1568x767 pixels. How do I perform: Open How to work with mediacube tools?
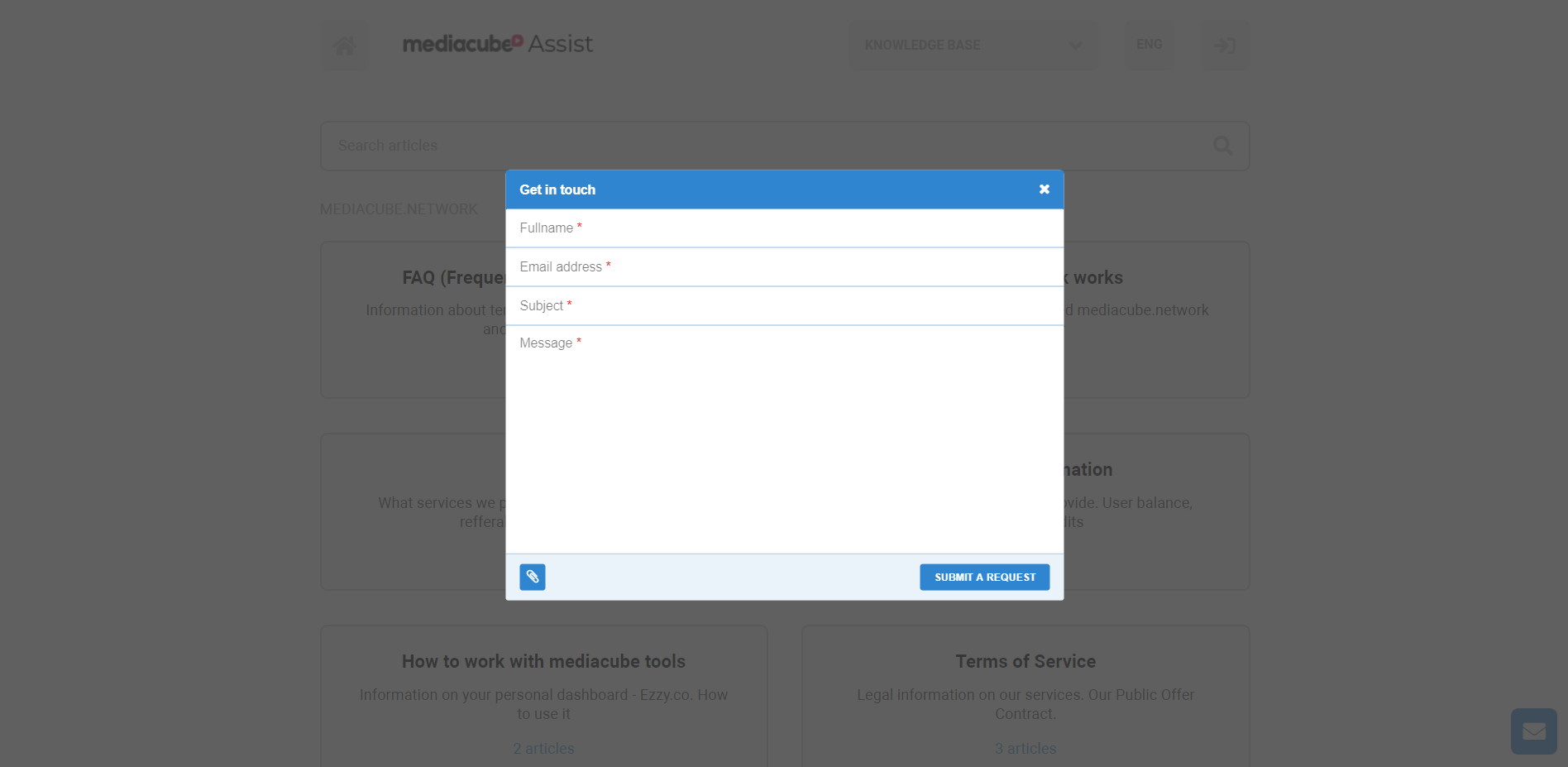pos(543,662)
